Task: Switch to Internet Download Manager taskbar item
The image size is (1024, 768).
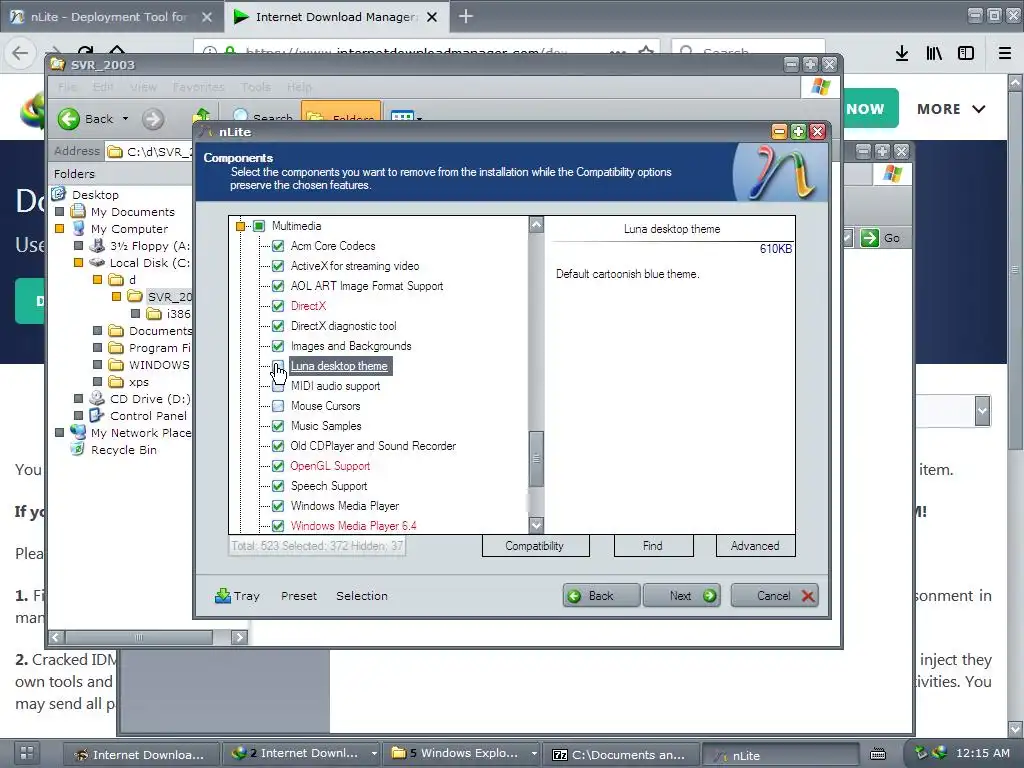Action: point(141,754)
